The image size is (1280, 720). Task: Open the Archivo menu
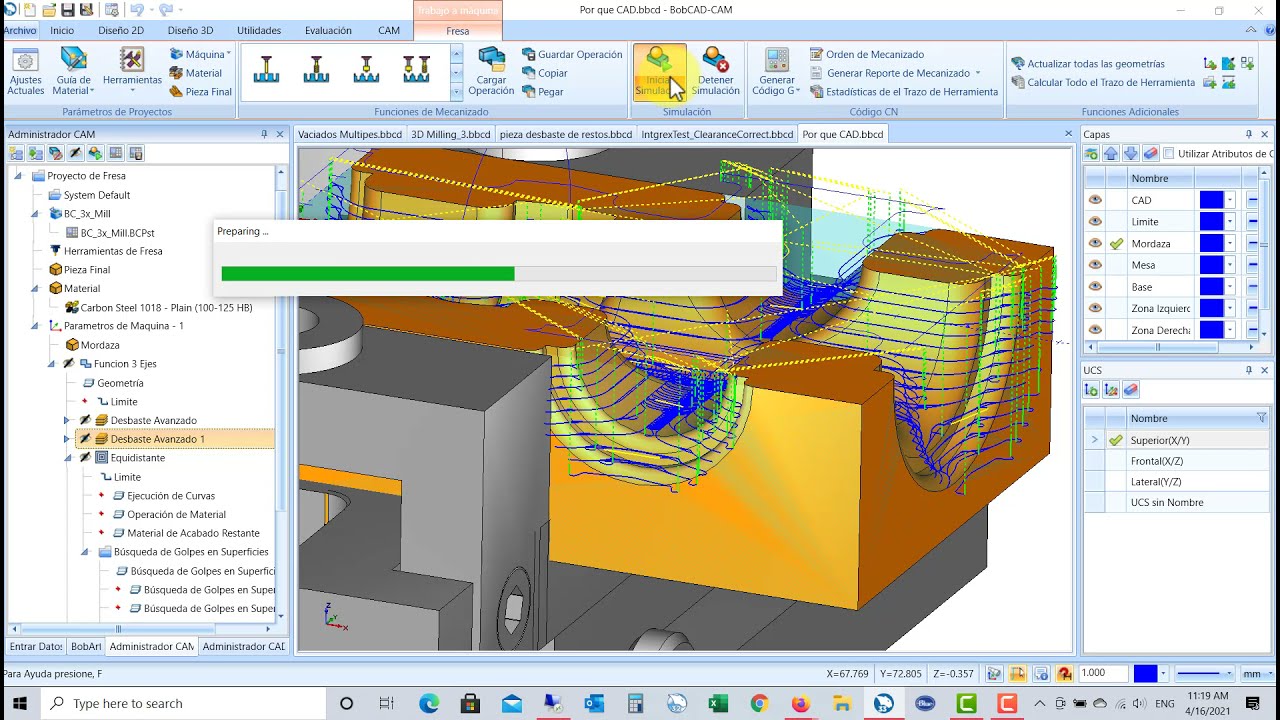coord(19,30)
